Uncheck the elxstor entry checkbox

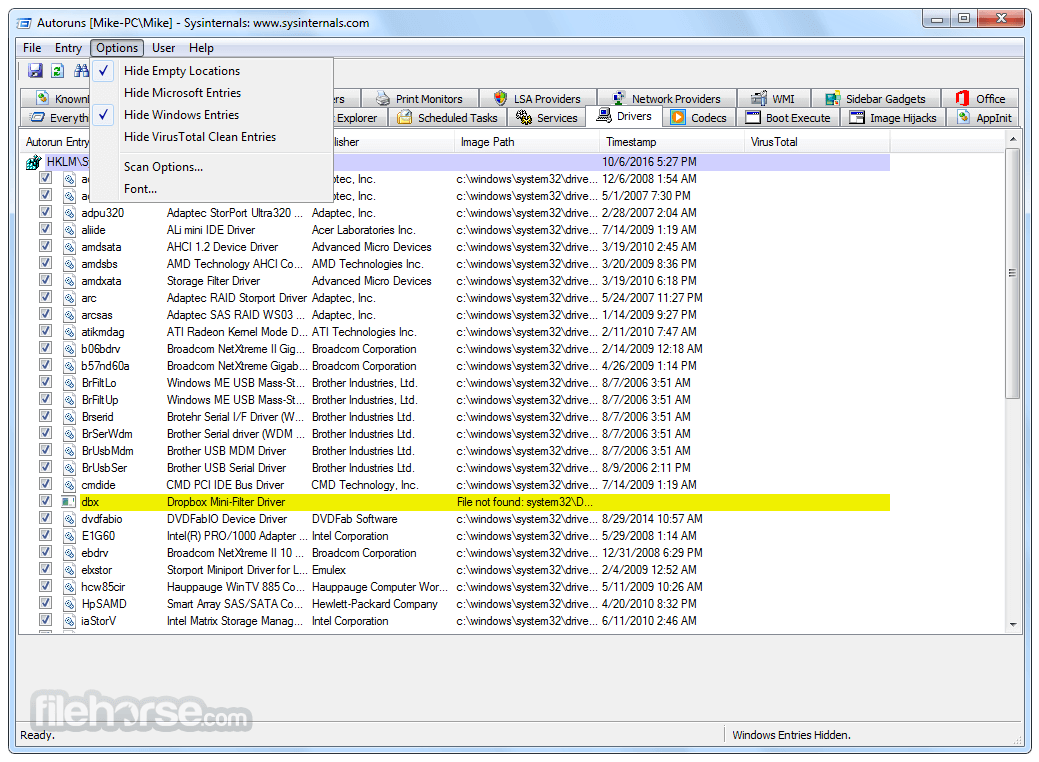(45, 569)
